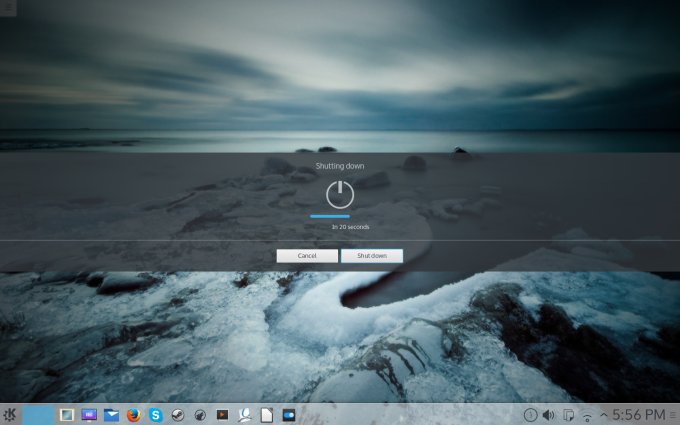
Task: Open Skype from the taskbar
Action: pos(156,415)
